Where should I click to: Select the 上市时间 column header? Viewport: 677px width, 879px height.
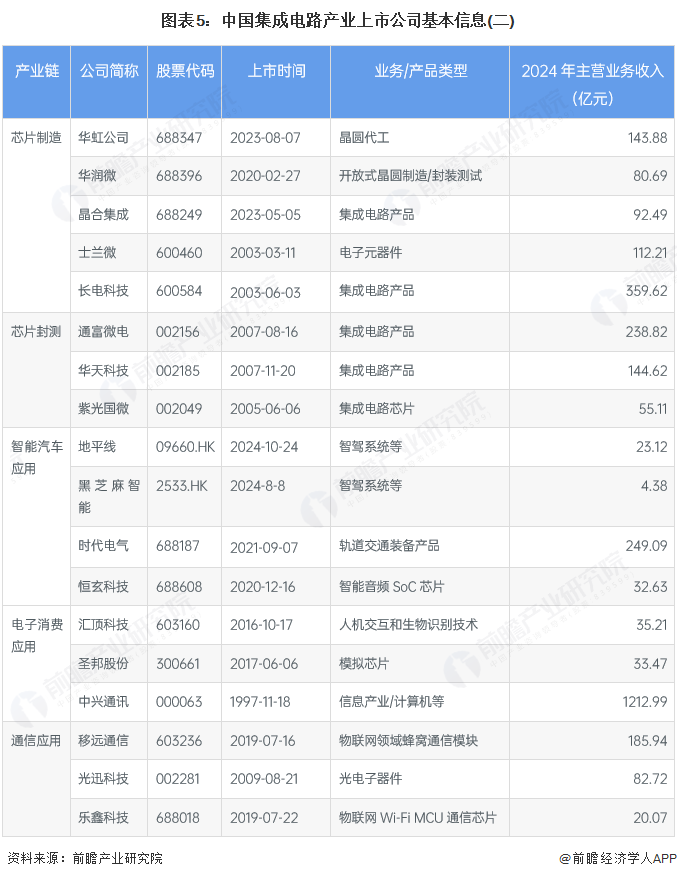(276, 71)
